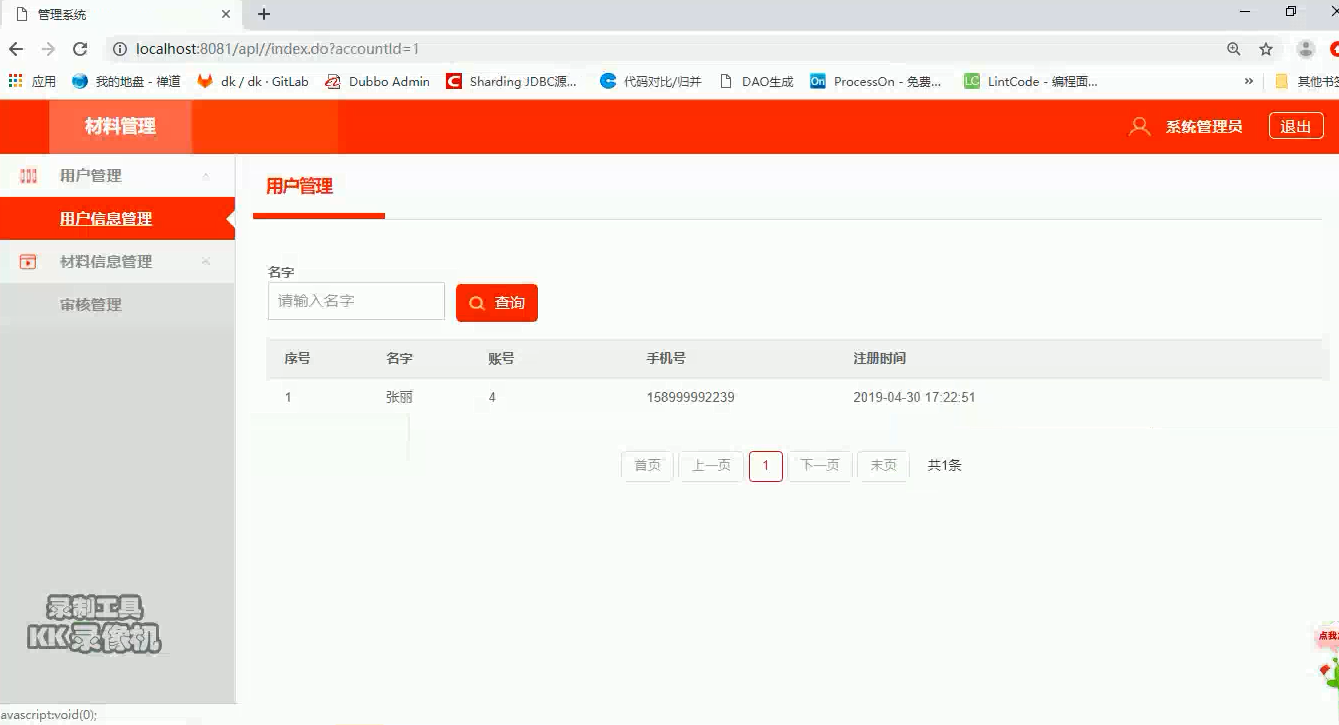This screenshot has height=725, width=1339.
Task: Click the browser forward arrow
Action: [x=48, y=49]
